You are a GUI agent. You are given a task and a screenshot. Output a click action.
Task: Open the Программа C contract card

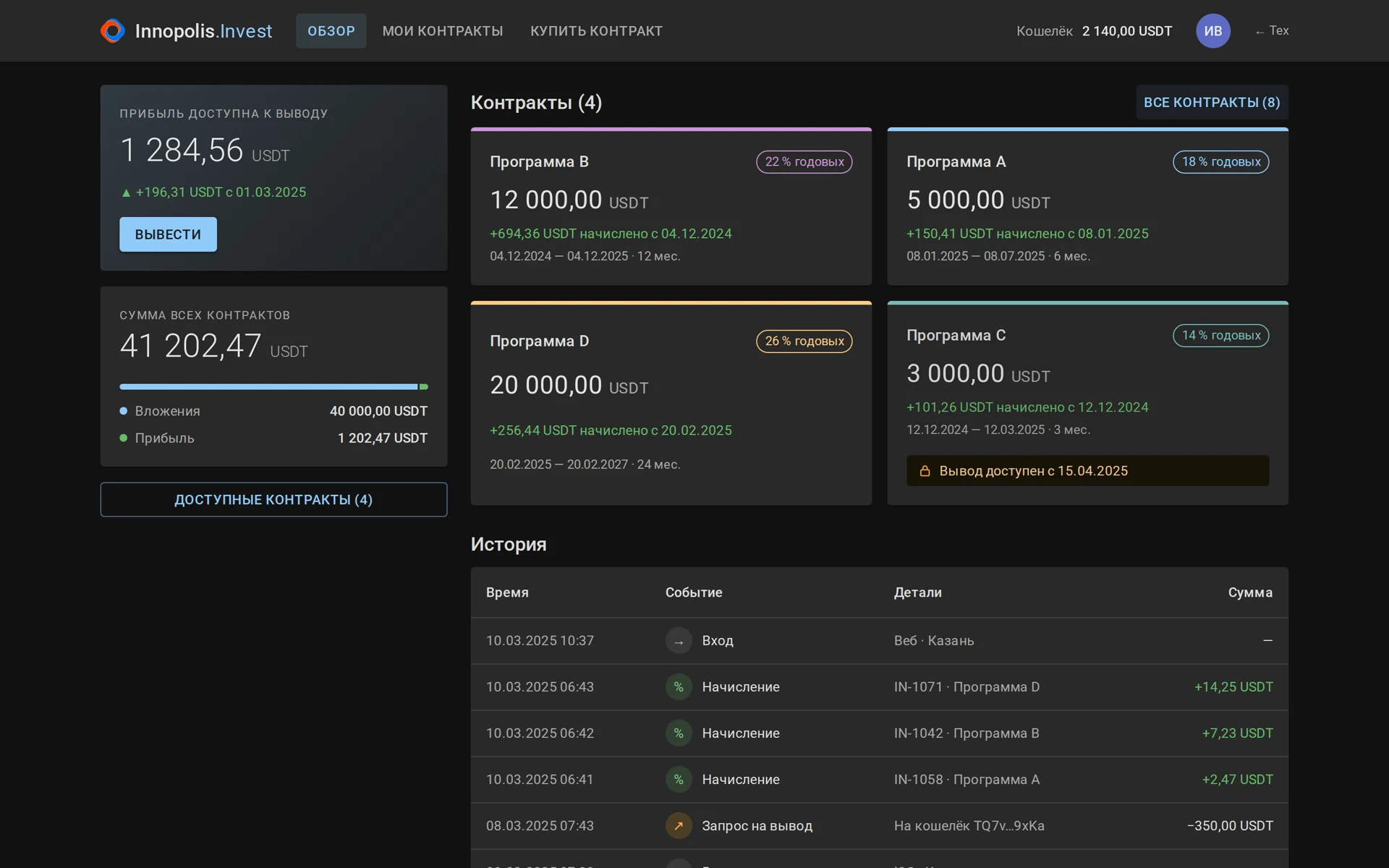click(1087, 403)
